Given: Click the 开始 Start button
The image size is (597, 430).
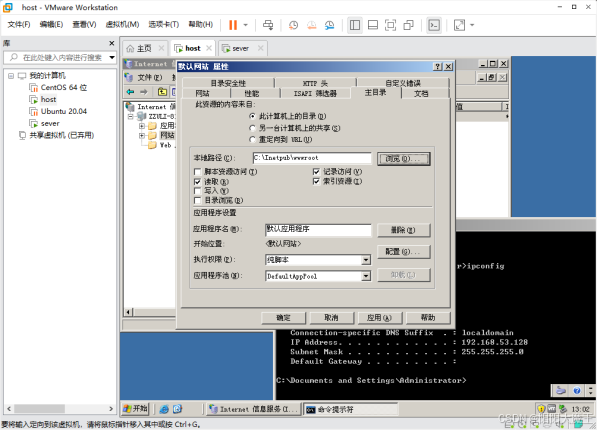Looking at the screenshot, I should tap(136, 409).
